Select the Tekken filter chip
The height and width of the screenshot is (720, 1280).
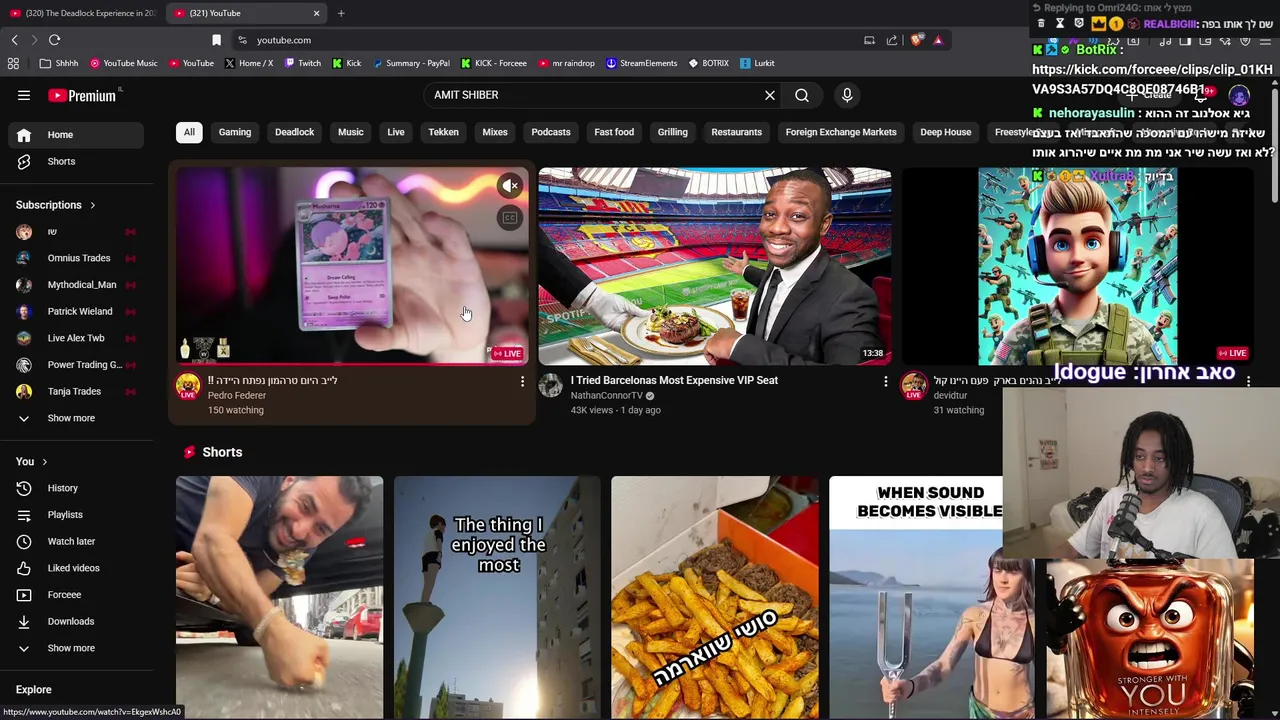point(443,132)
